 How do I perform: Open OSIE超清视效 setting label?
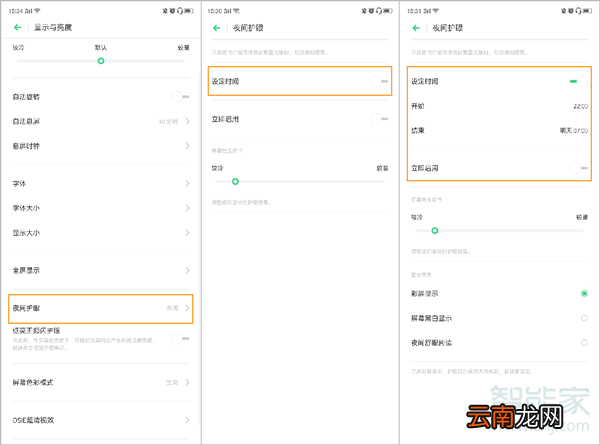[x=33, y=420]
